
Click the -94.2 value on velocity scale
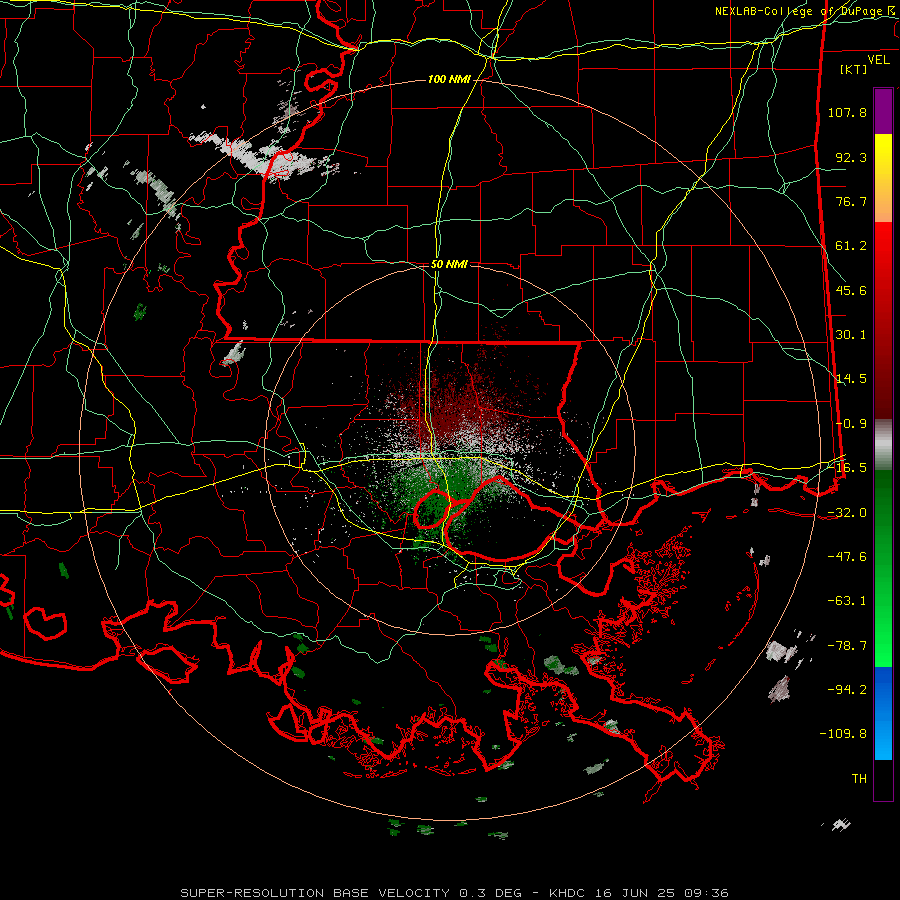(x=847, y=690)
